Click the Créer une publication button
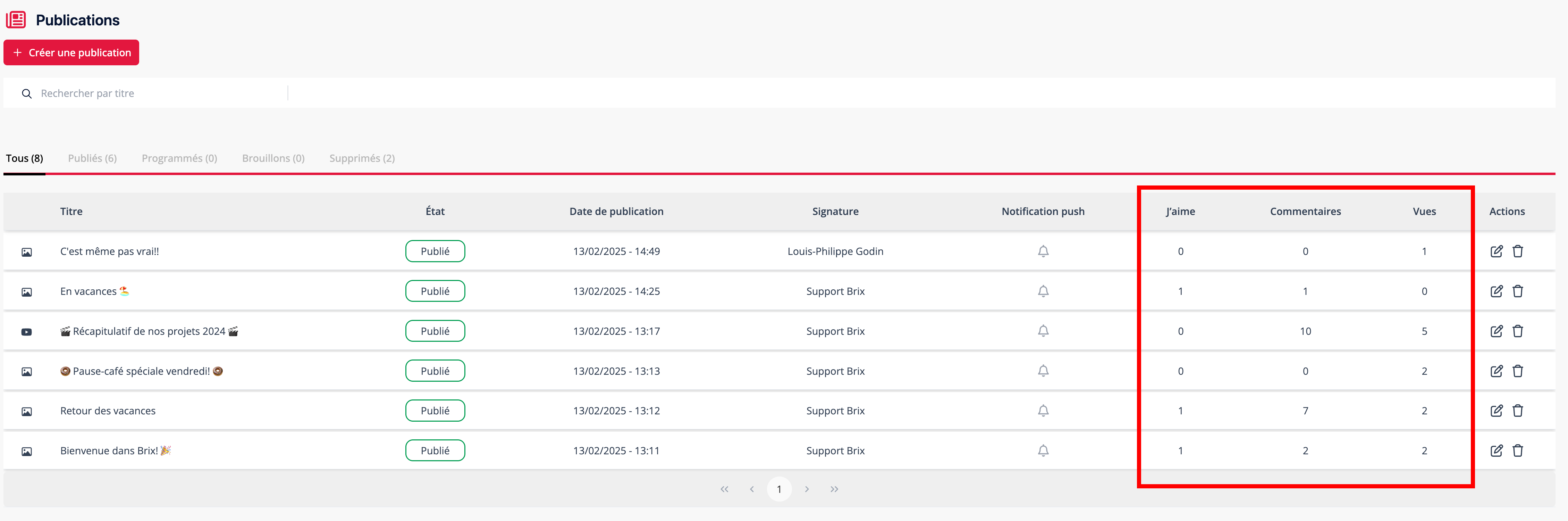The height and width of the screenshot is (521, 1568). point(71,52)
